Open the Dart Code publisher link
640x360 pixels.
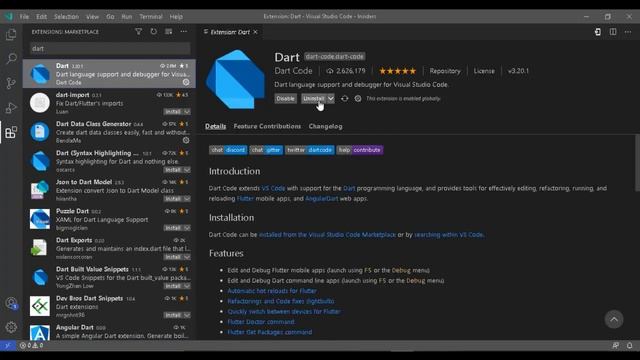(293, 71)
